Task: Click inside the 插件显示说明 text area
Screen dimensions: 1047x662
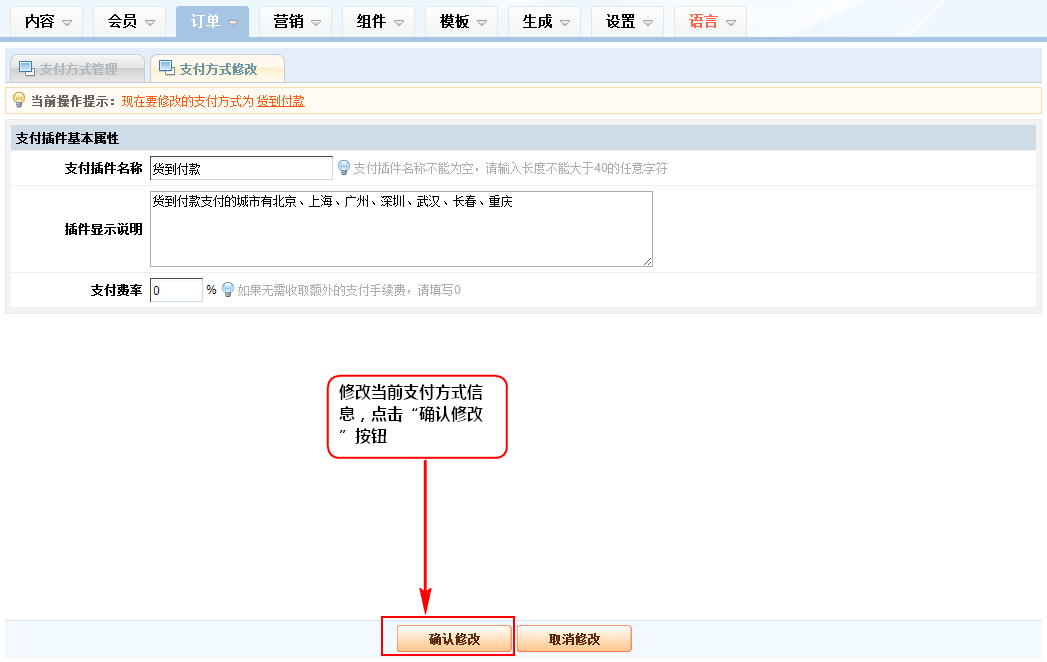Action: [x=401, y=229]
